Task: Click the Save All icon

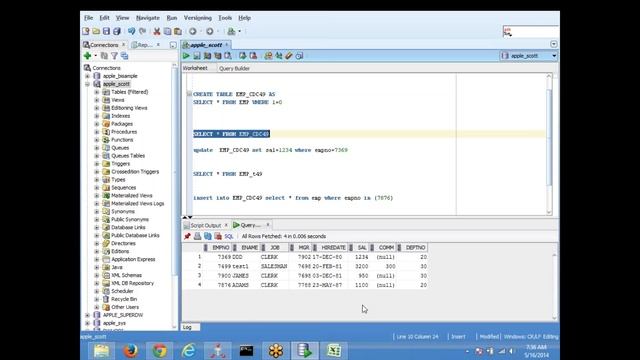Action: point(117,31)
